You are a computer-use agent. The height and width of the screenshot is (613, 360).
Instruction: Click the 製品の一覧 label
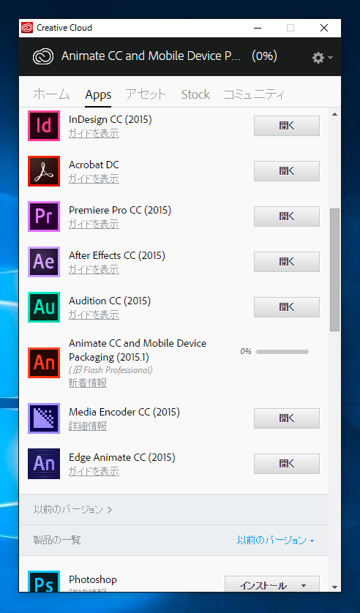click(57, 540)
